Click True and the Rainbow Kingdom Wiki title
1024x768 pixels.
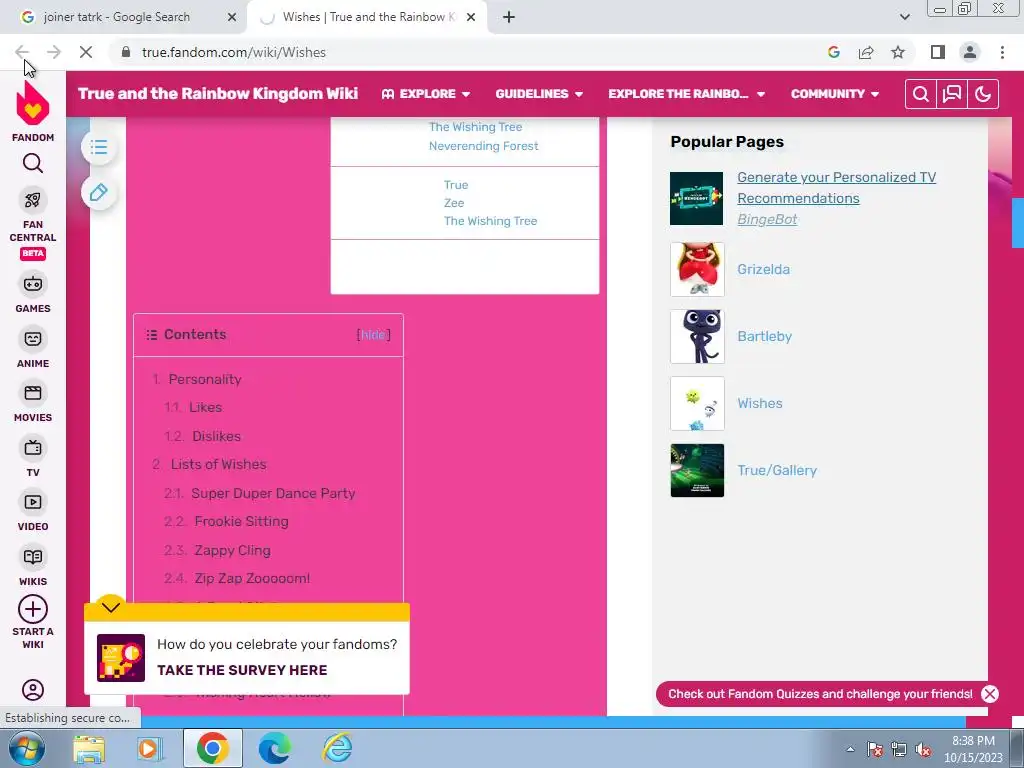(x=217, y=93)
